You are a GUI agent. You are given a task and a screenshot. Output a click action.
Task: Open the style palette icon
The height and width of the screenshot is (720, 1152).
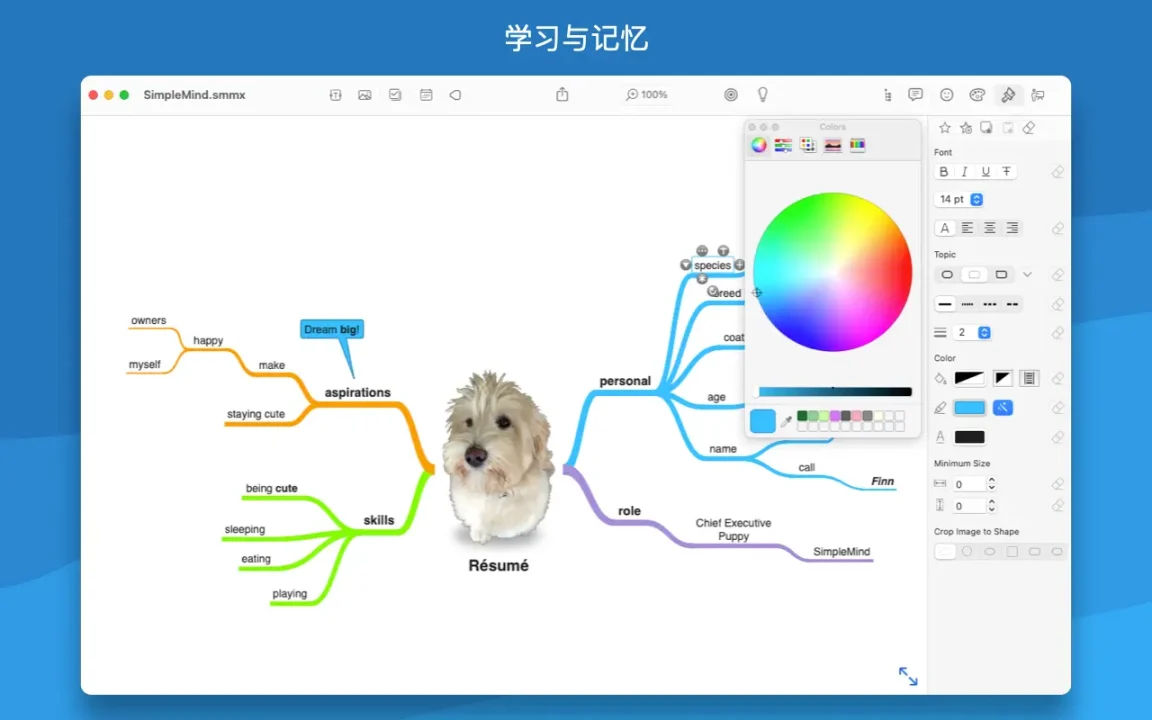[x=977, y=94]
